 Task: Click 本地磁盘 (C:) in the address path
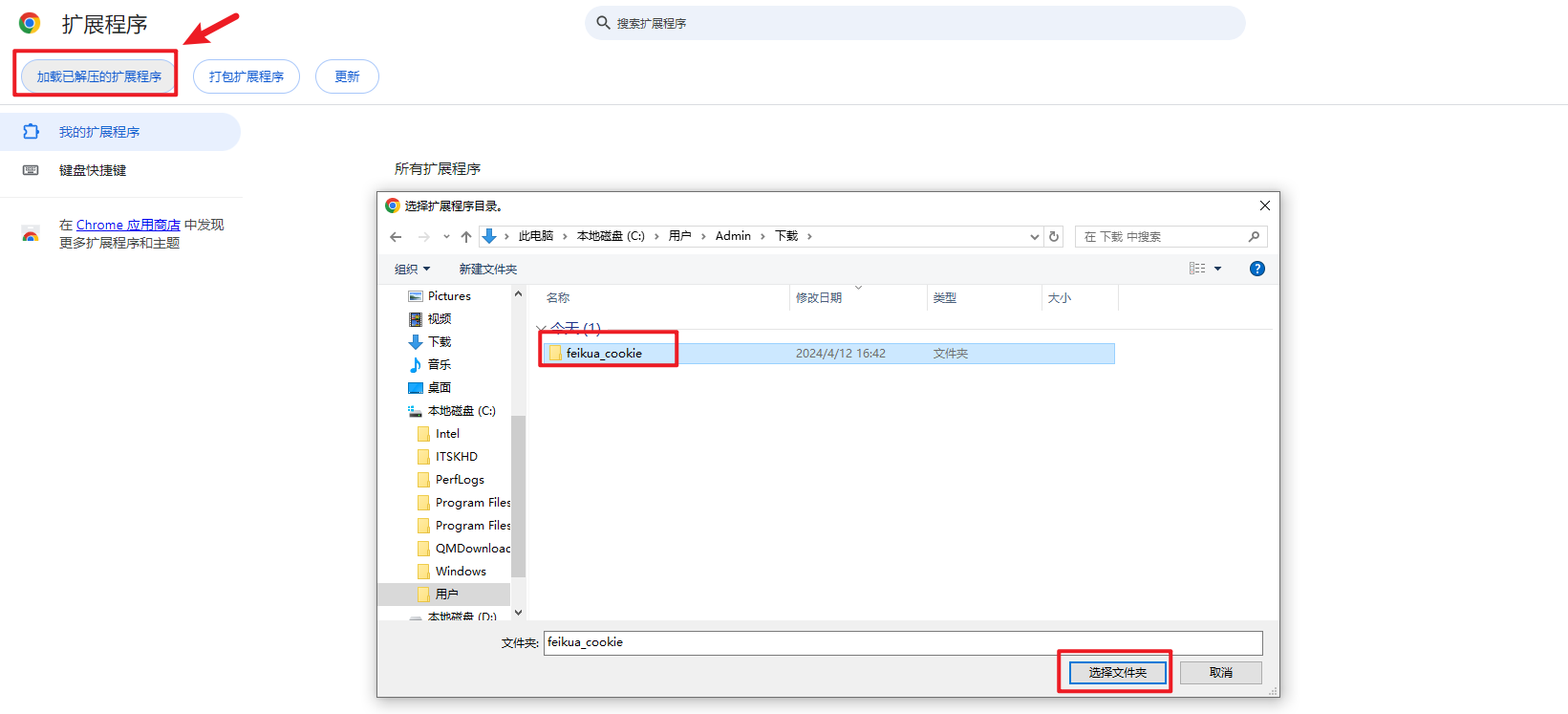611,236
